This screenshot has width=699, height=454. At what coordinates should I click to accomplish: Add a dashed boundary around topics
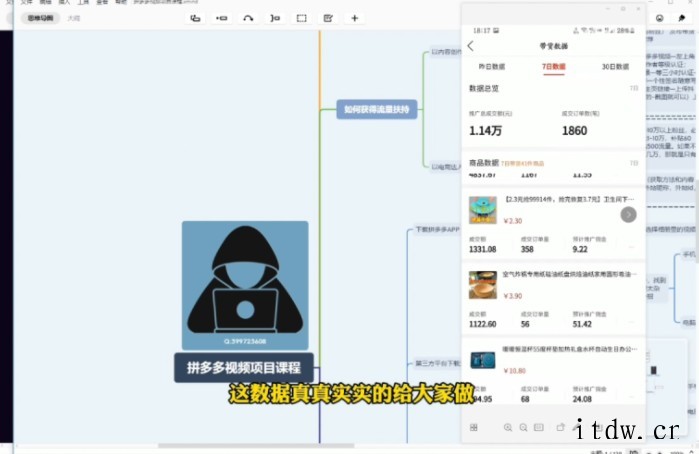tap(302, 18)
